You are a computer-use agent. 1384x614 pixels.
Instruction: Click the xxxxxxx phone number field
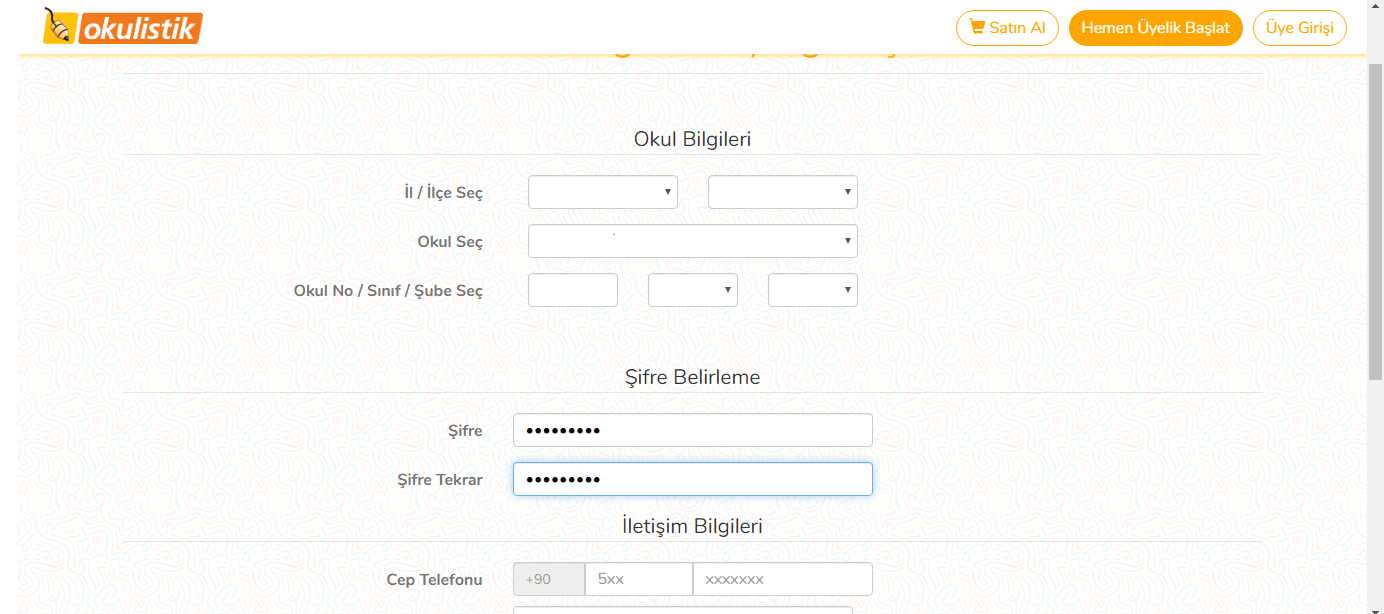pyautogui.click(x=782, y=579)
